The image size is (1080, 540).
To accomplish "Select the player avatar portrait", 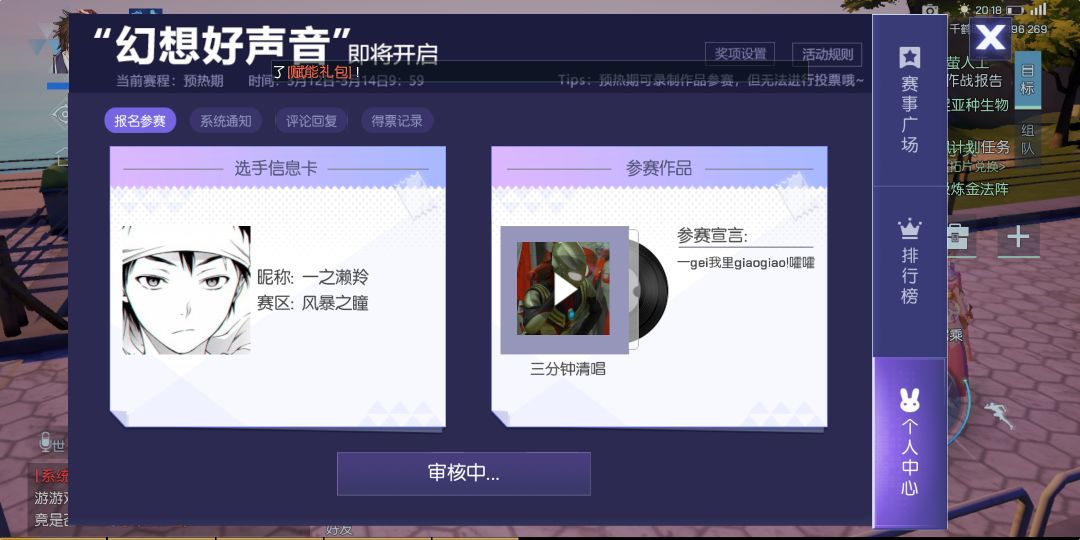I will pos(187,290).
